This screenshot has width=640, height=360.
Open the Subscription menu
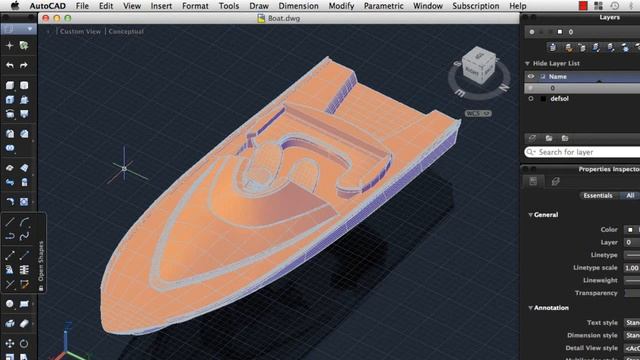[x=476, y=6]
